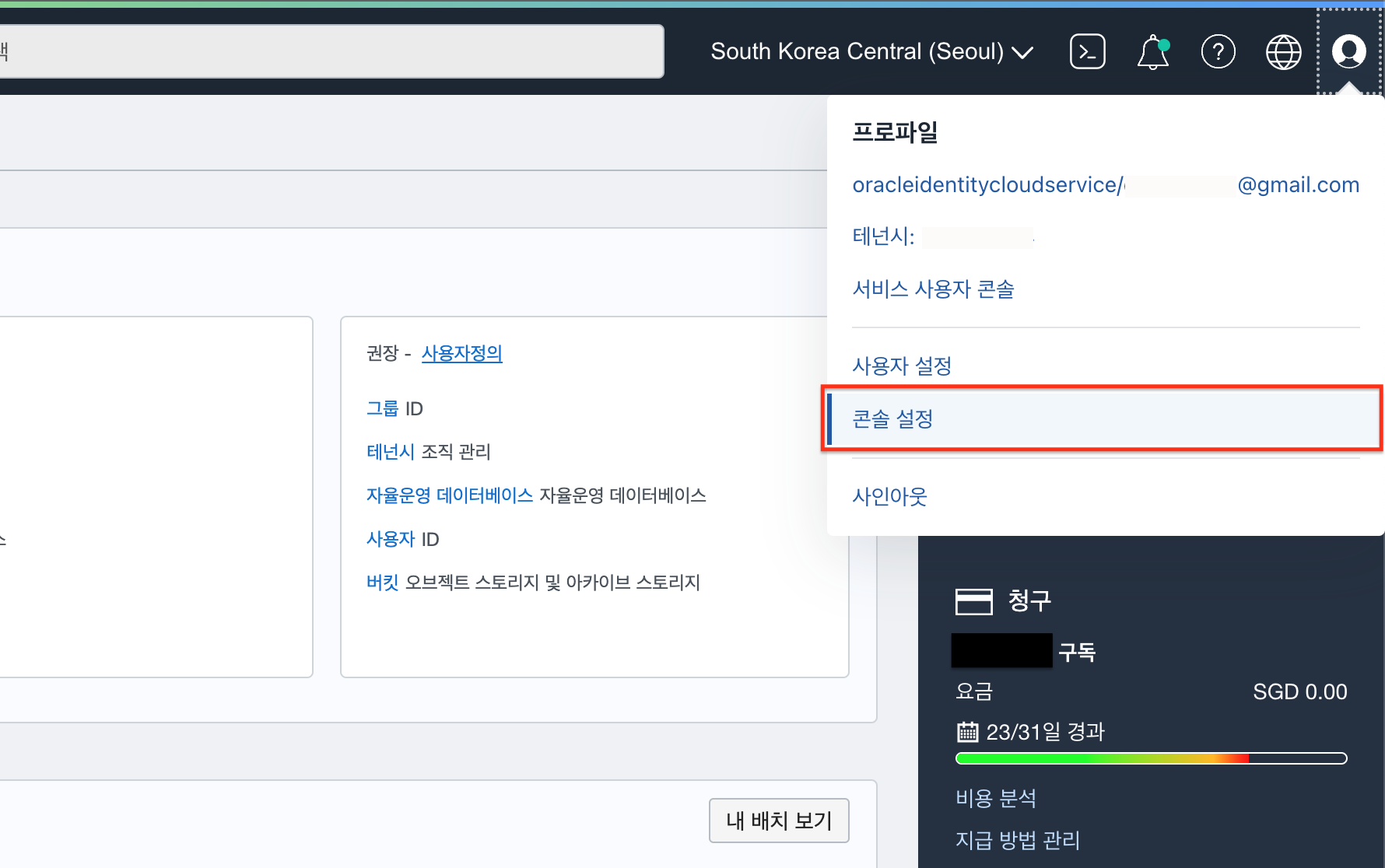
Task: Click the billing credit card icon
Action: (x=974, y=601)
